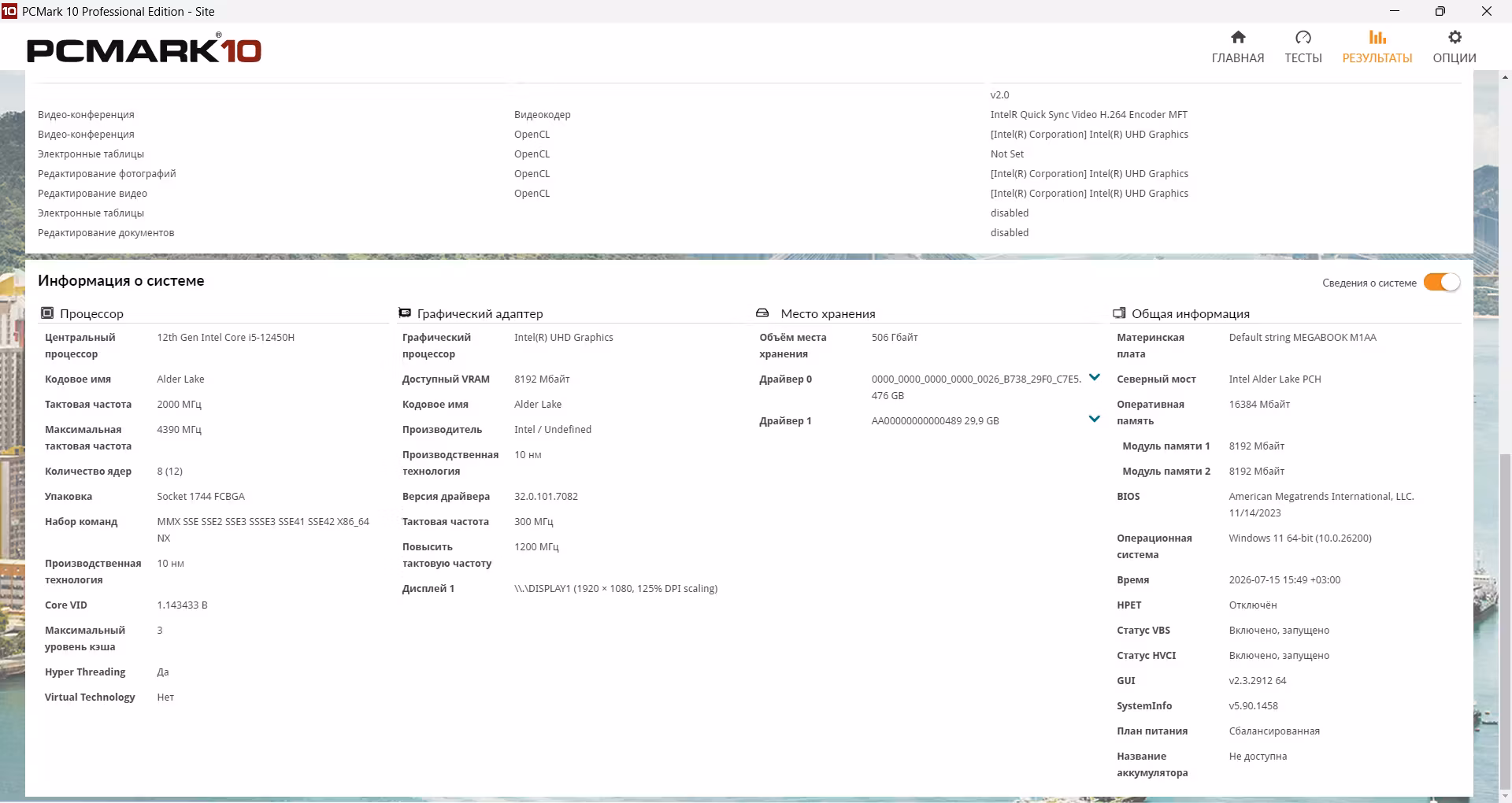The height and width of the screenshot is (803, 1512).
Task: Toggle the Сведения о системе switch
Action: [x=1442, y=283]
